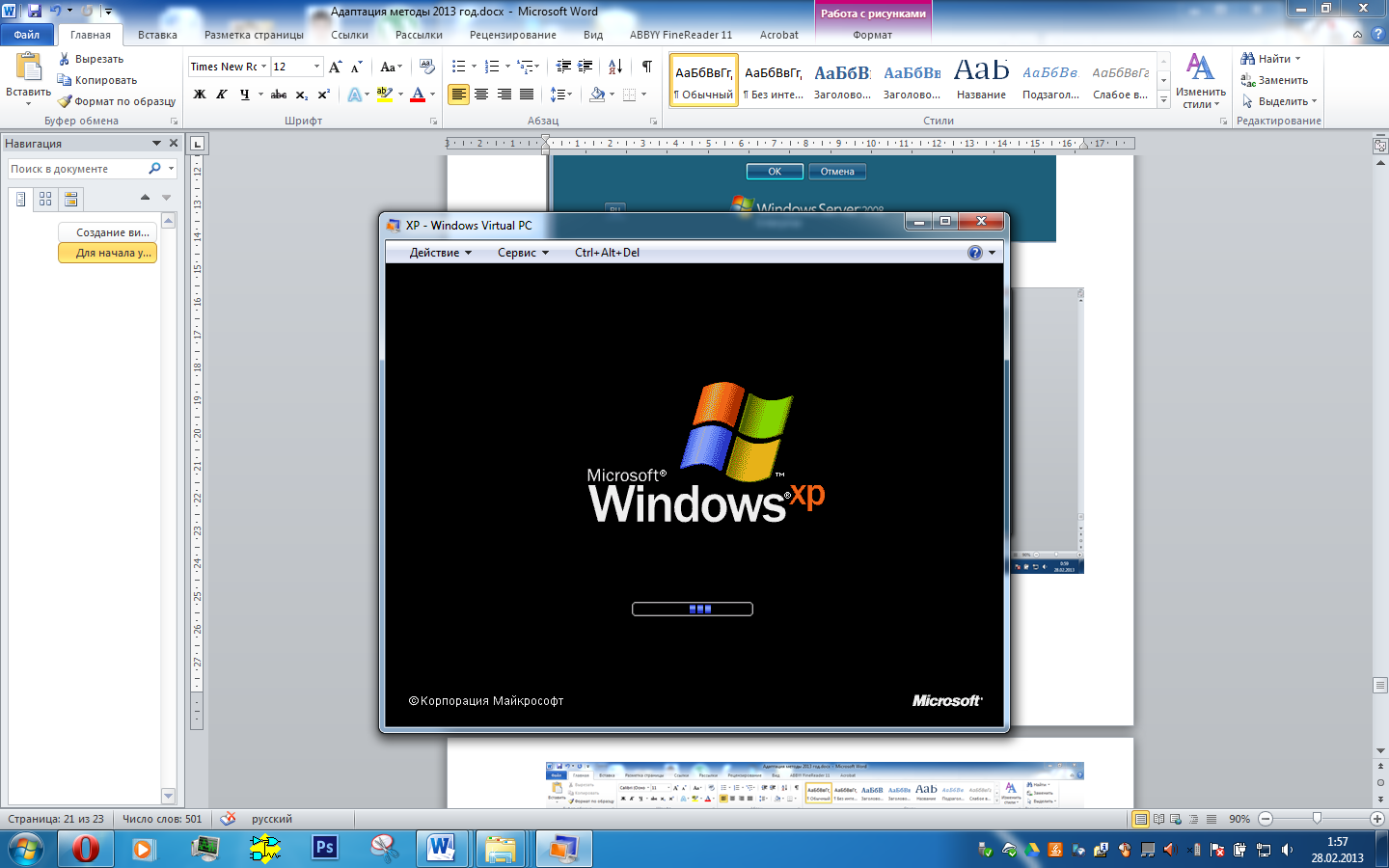Open Действие menu in Virtual PC window
Viewport: 1389px width, 868px height.
click(x=441, y=253)
